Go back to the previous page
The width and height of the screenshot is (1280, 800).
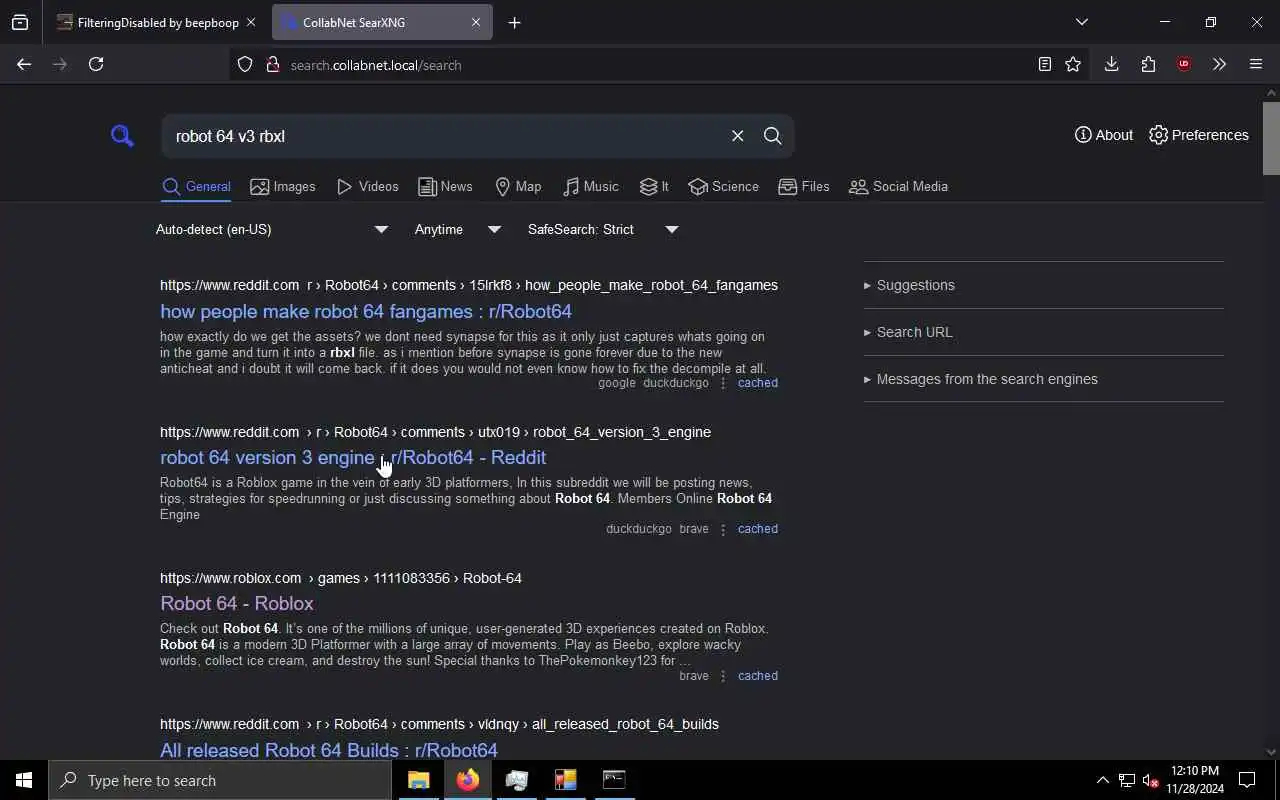tap(24, 64)
